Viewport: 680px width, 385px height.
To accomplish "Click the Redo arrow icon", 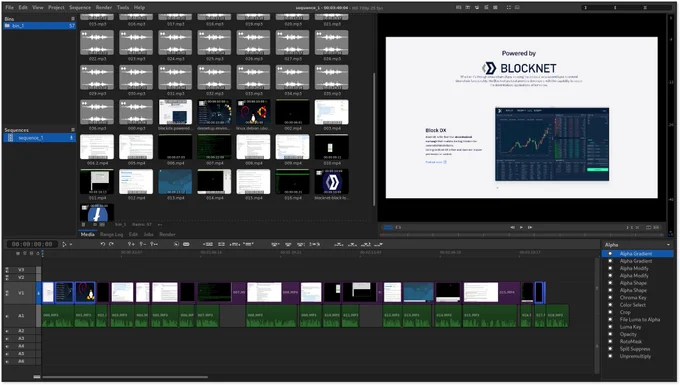I will [111, 244].
